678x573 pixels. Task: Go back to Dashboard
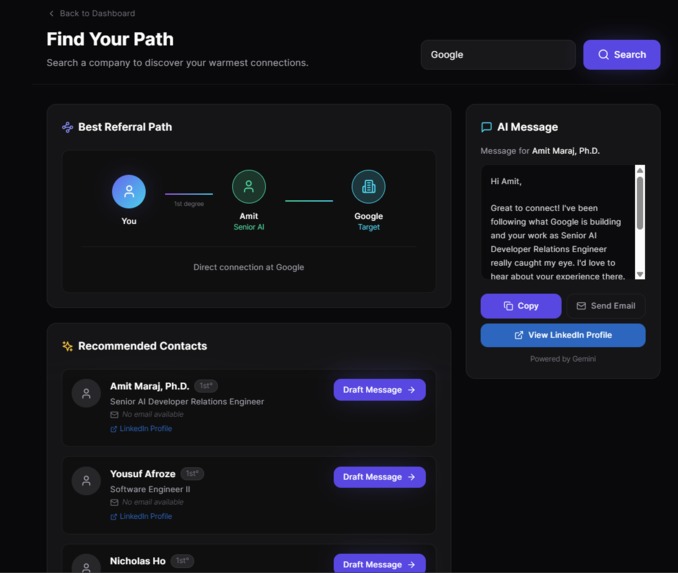tap(92, 13)
